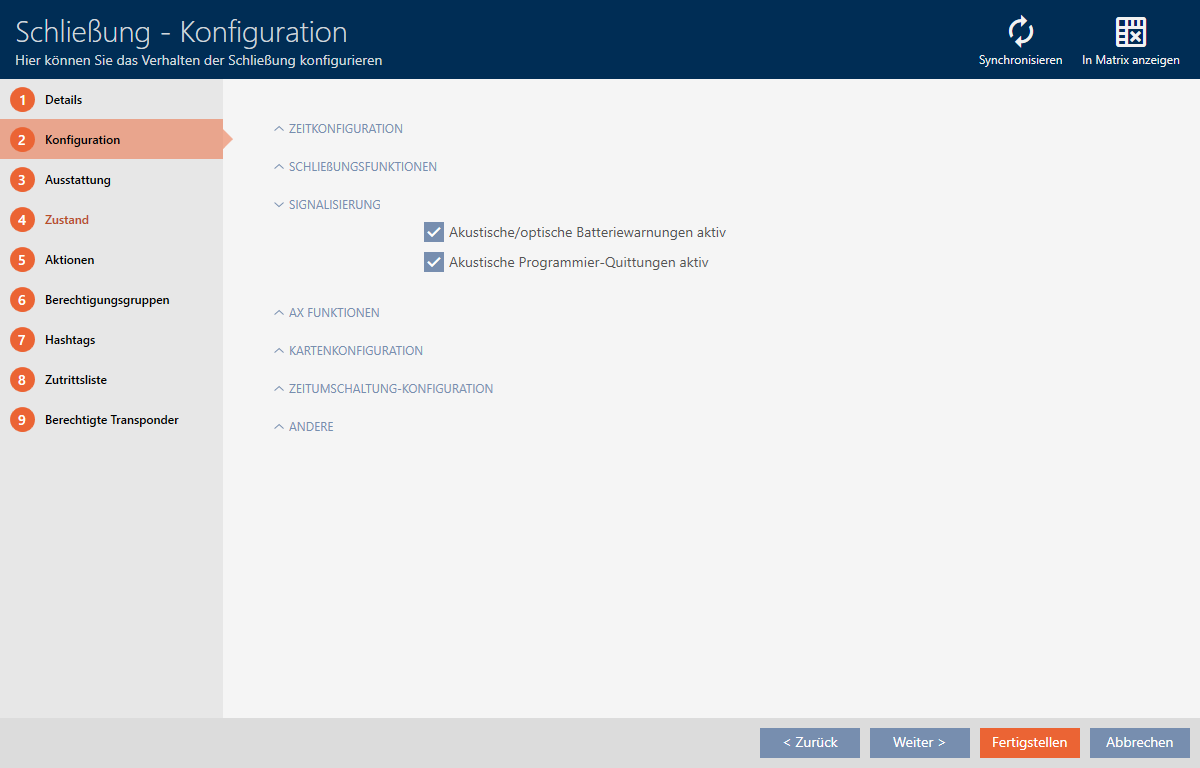The height and width of the screenshot is (768, 1200).
Task: Select number 5 Aktionen step icon
Action: click(x=22, y=260)
